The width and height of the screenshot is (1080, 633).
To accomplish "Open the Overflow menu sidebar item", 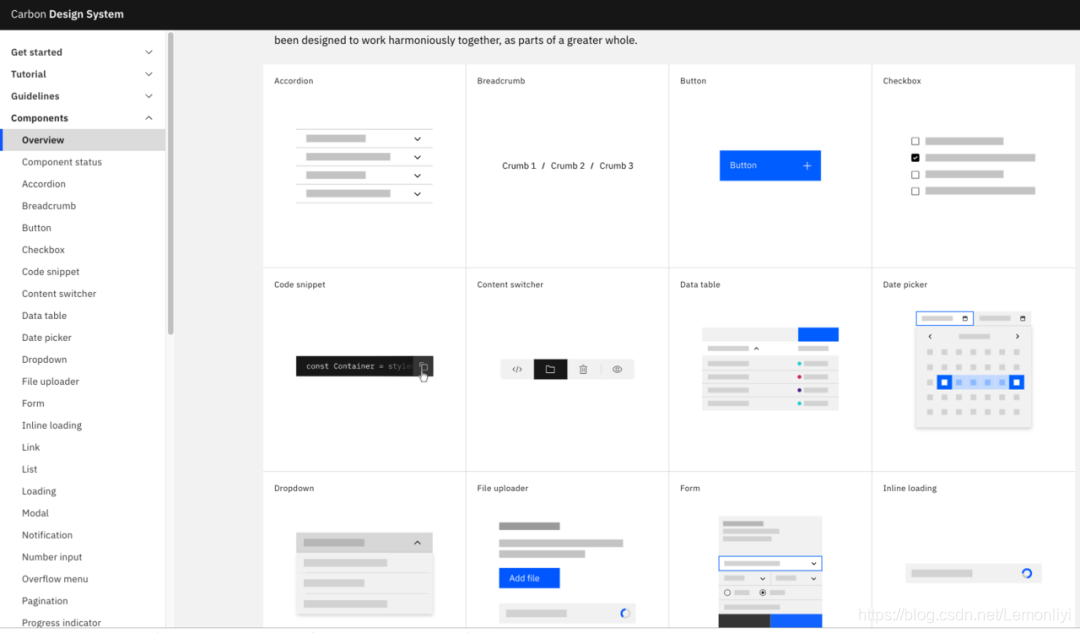I will click(x=54, y=579).
